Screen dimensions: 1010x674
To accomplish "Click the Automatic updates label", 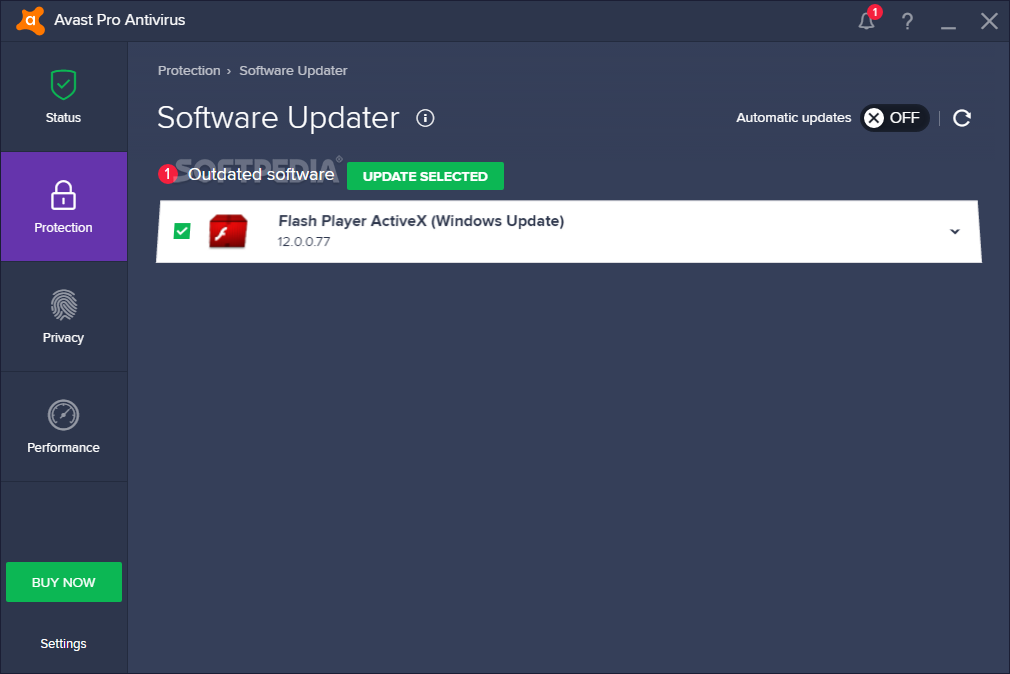I will (x=794, y=118).
